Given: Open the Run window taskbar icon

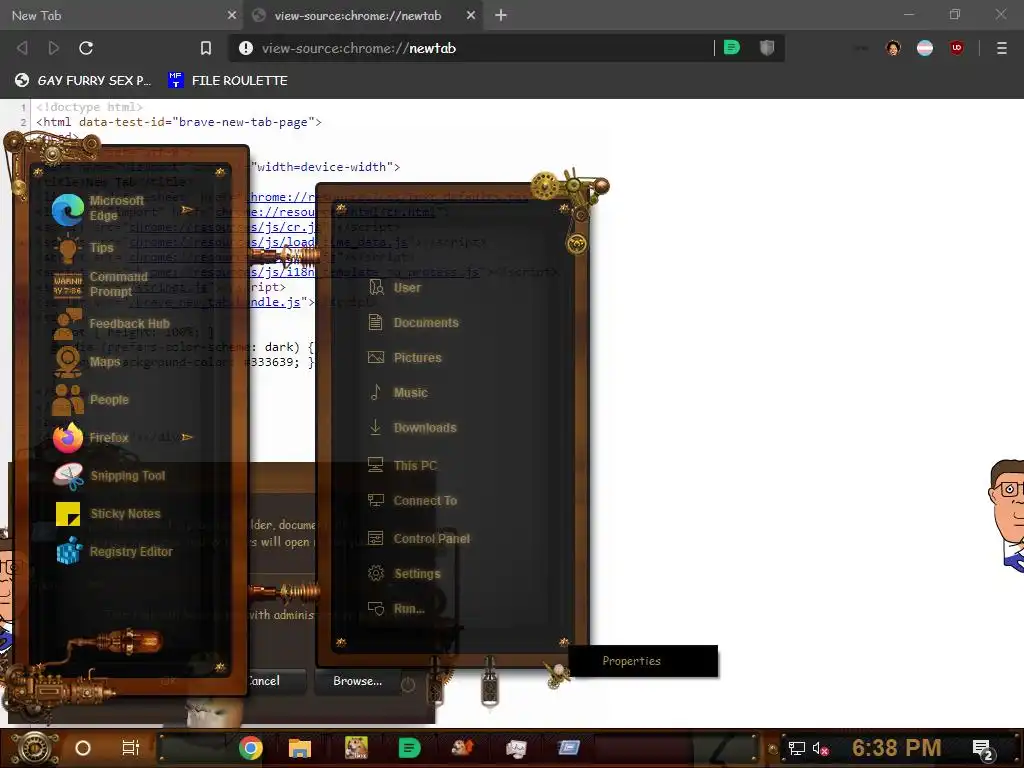Looking at the screenshot, I should [x=569, y=748].
